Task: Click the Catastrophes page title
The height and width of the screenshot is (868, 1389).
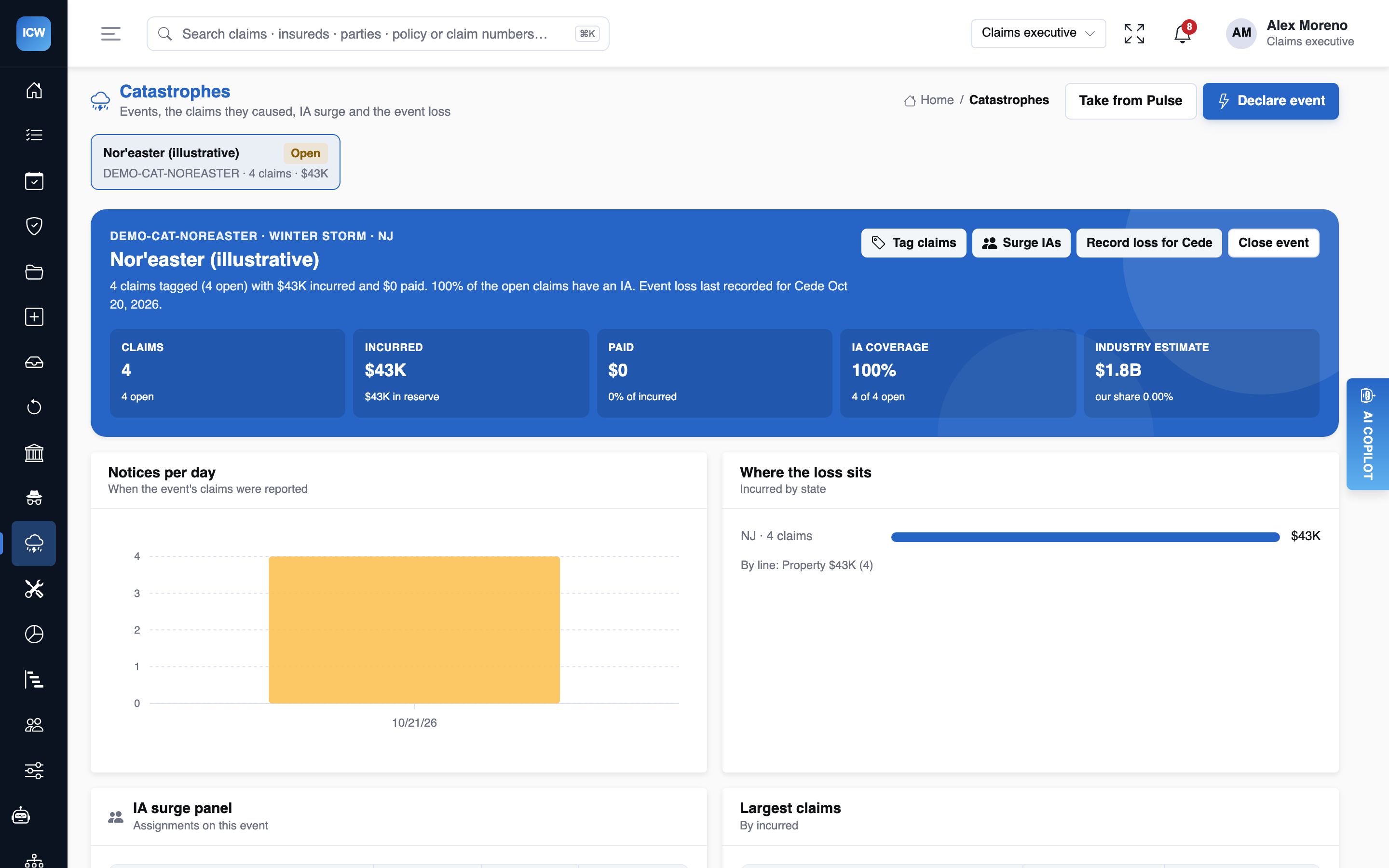Action: (x=175, y=91)
